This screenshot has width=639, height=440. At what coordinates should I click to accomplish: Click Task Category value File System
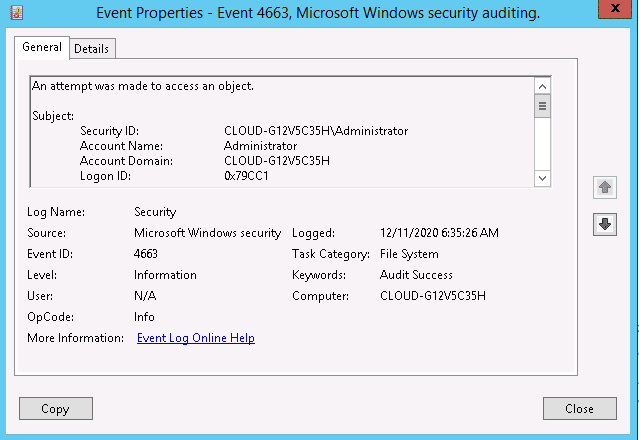409,254
